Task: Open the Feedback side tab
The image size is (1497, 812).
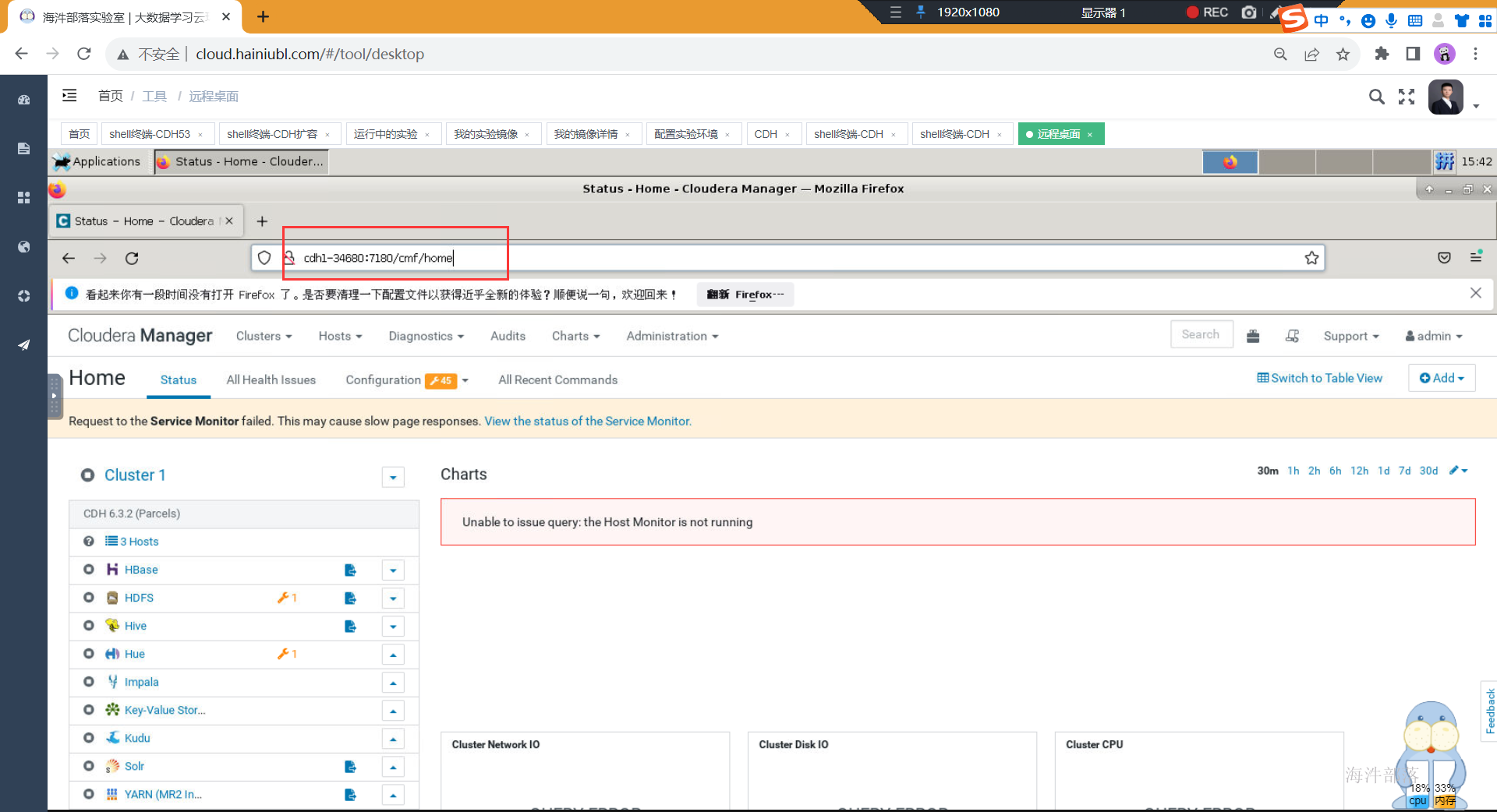Action: click(x=1489, y=711)
